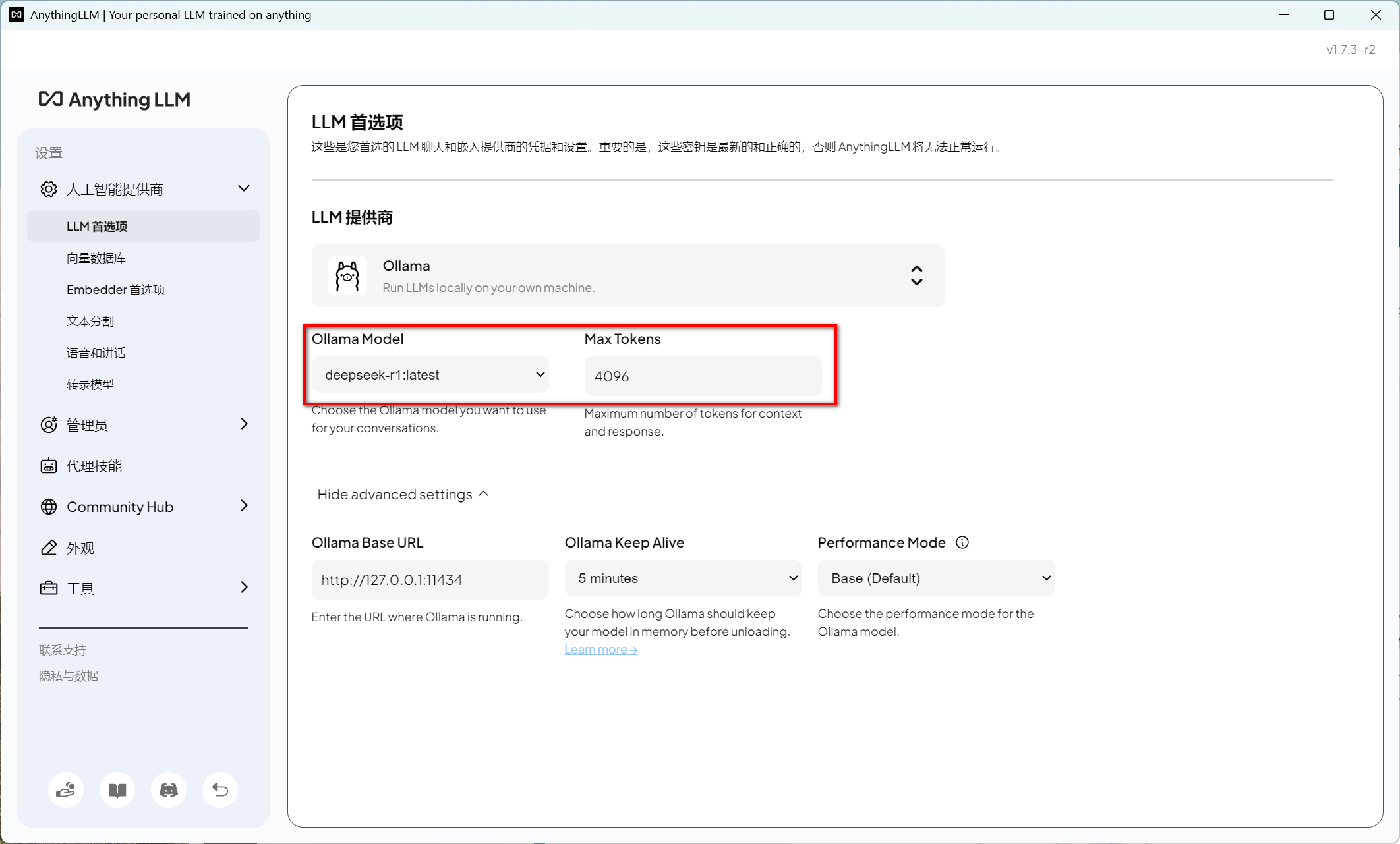This screenshot has width=1400, height=844.
Task: Click the back arrow icon in footer
Action: tap(220, 789)
